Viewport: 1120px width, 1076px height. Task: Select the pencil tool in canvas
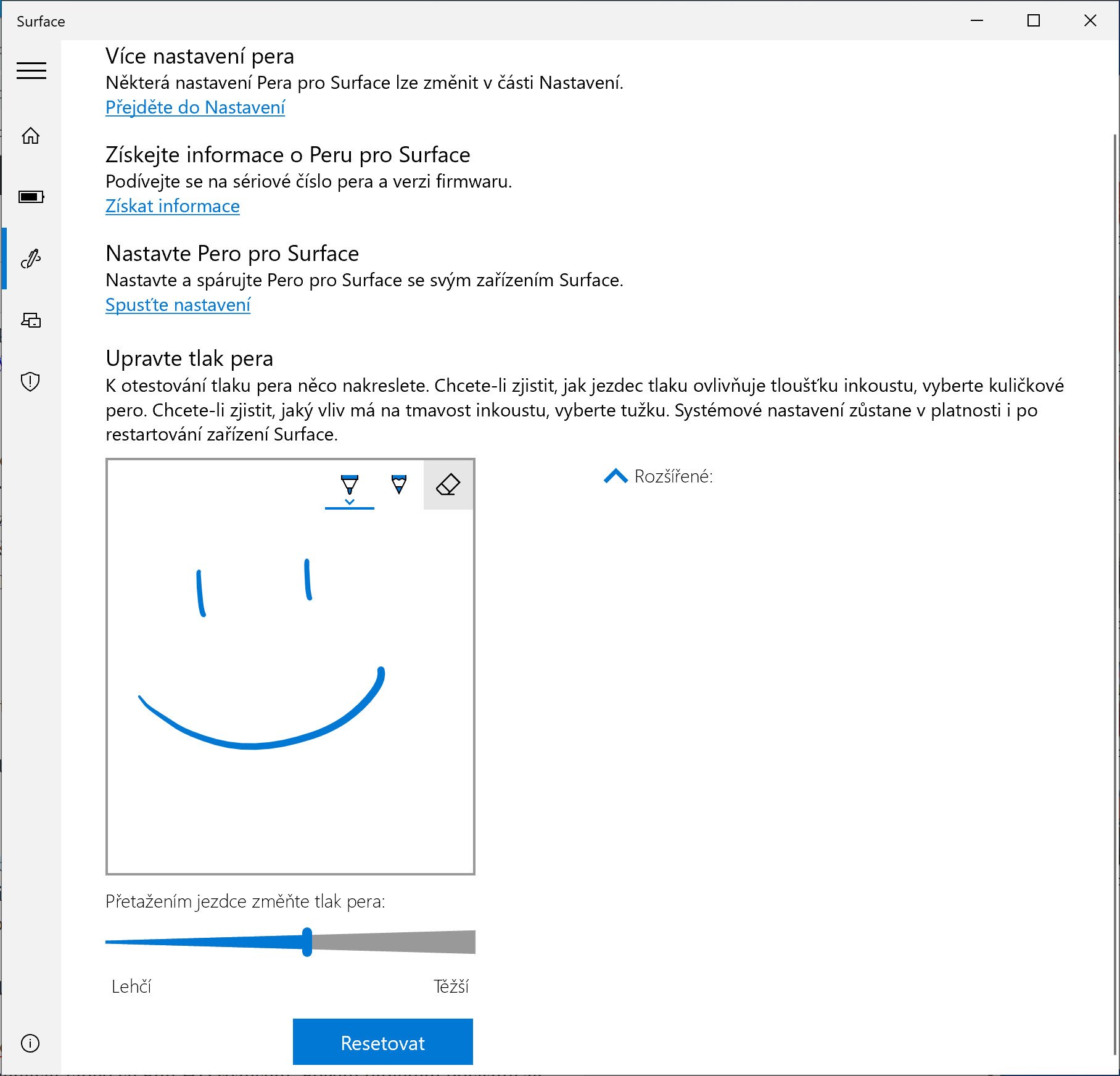pos(399,484)
